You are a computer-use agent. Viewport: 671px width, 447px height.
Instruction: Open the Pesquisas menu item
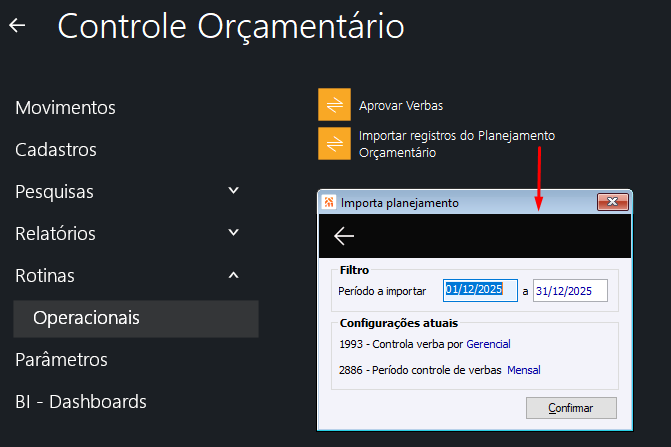pyautogui.click(x=54, y=192)
